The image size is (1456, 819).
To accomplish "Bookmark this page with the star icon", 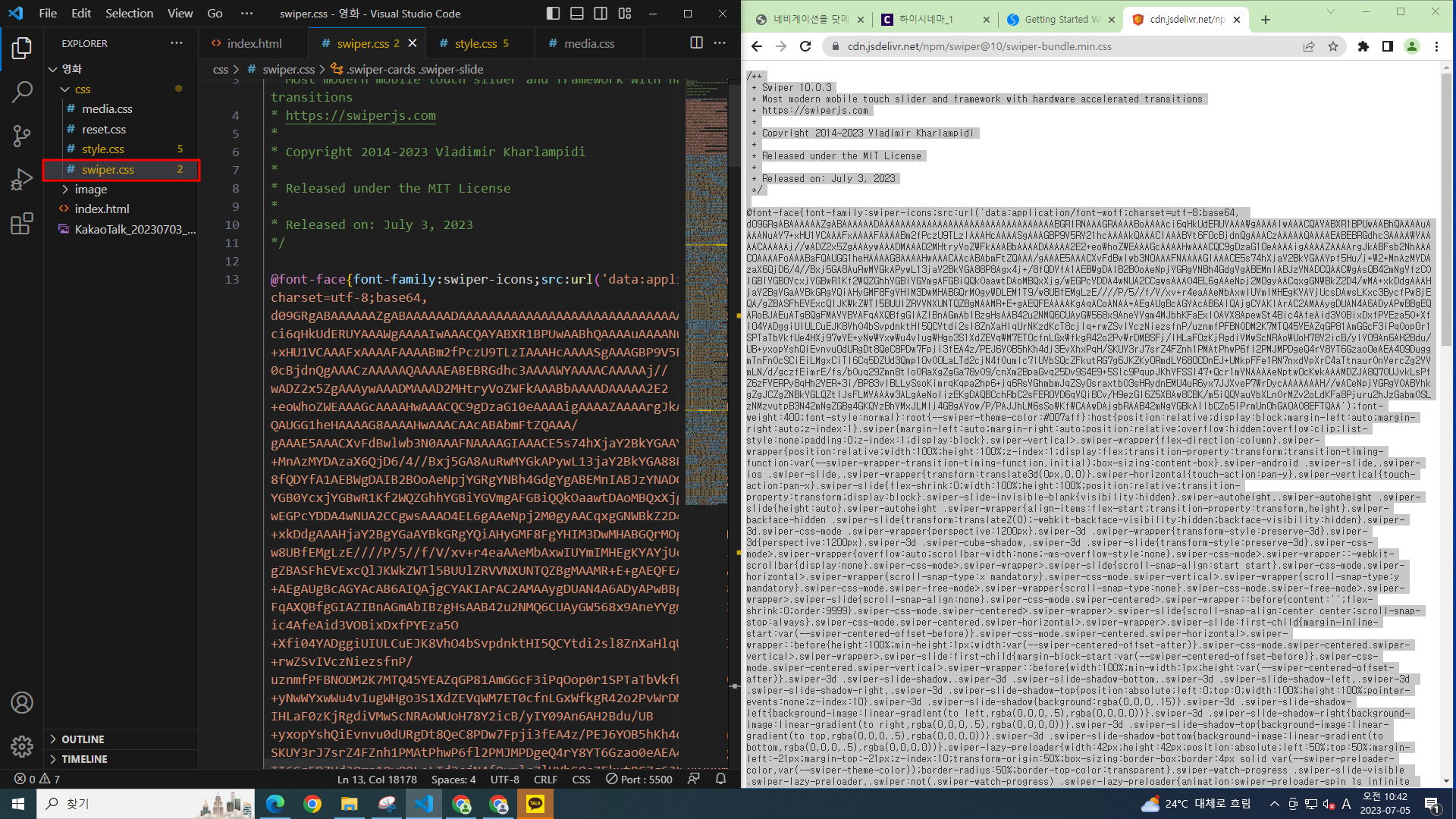I will [x=1333, y=46].
